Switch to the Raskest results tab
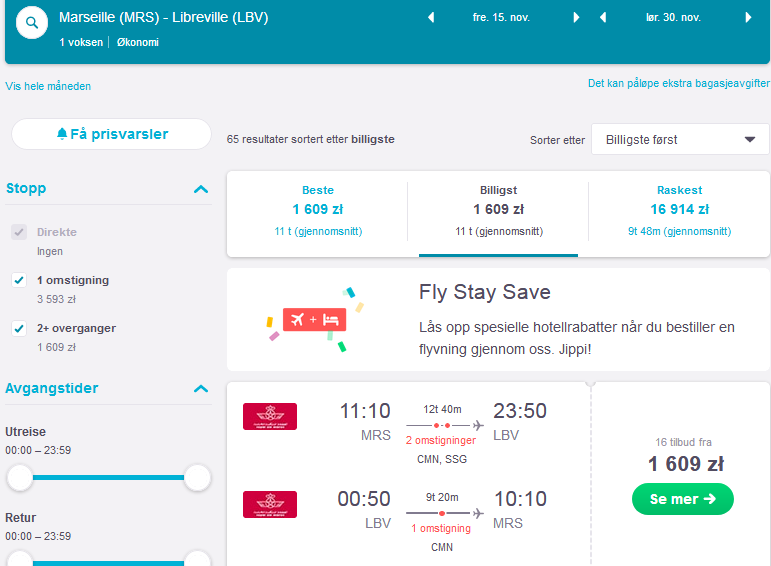771x566 pixels. click(x=680, y=211)
